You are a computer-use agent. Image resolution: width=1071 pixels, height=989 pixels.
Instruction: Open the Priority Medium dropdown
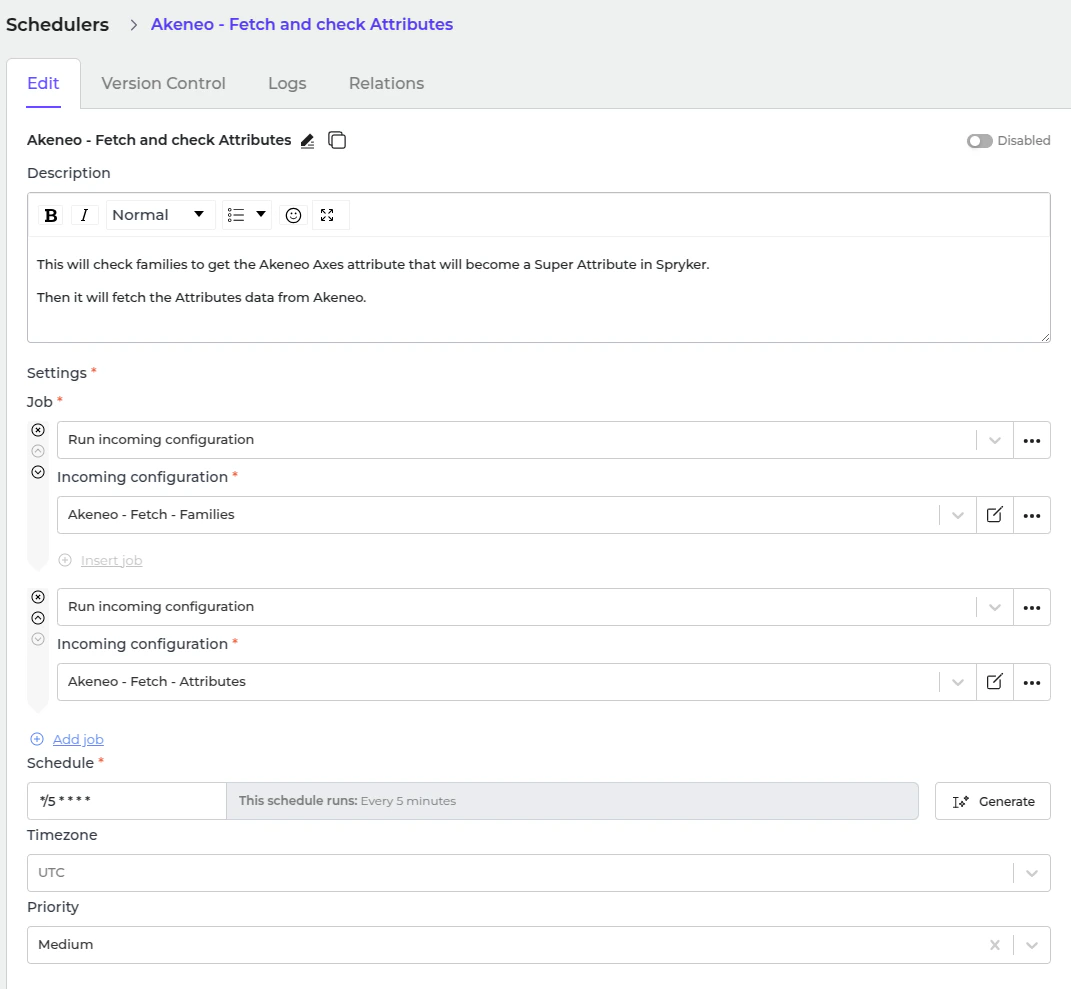[x=1031, y=945]
